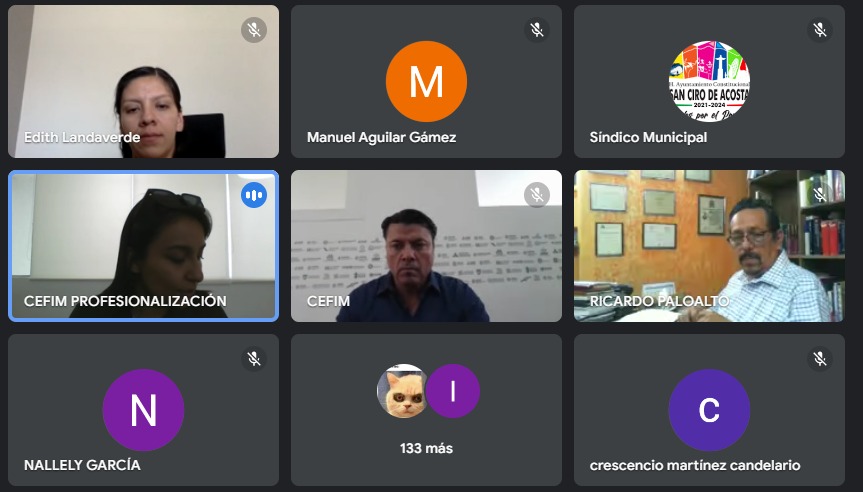863x492 pixels.
Task: Select the San Ciro de Acosta logo avatar
Action: (x=709, y=81)
